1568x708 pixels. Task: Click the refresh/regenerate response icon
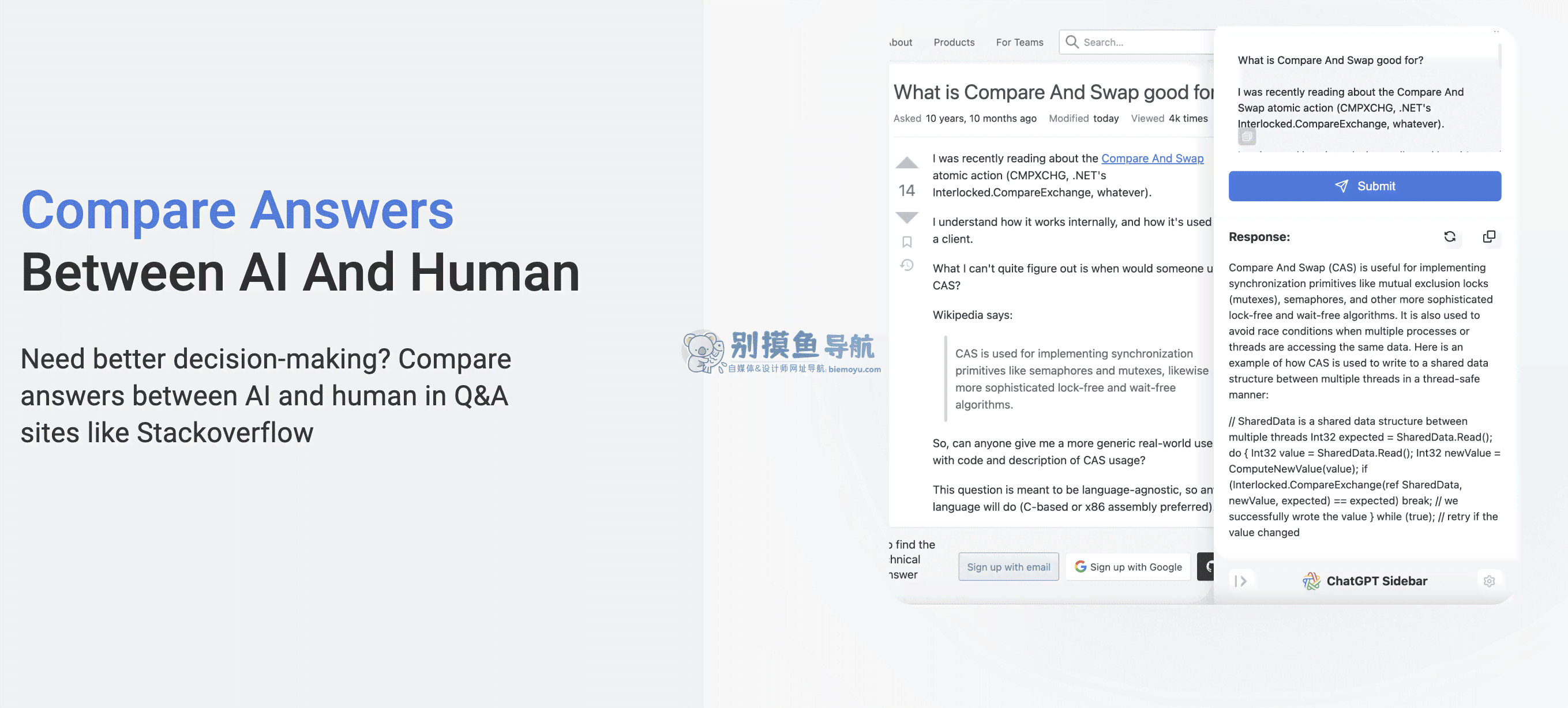coord(1450,236)
